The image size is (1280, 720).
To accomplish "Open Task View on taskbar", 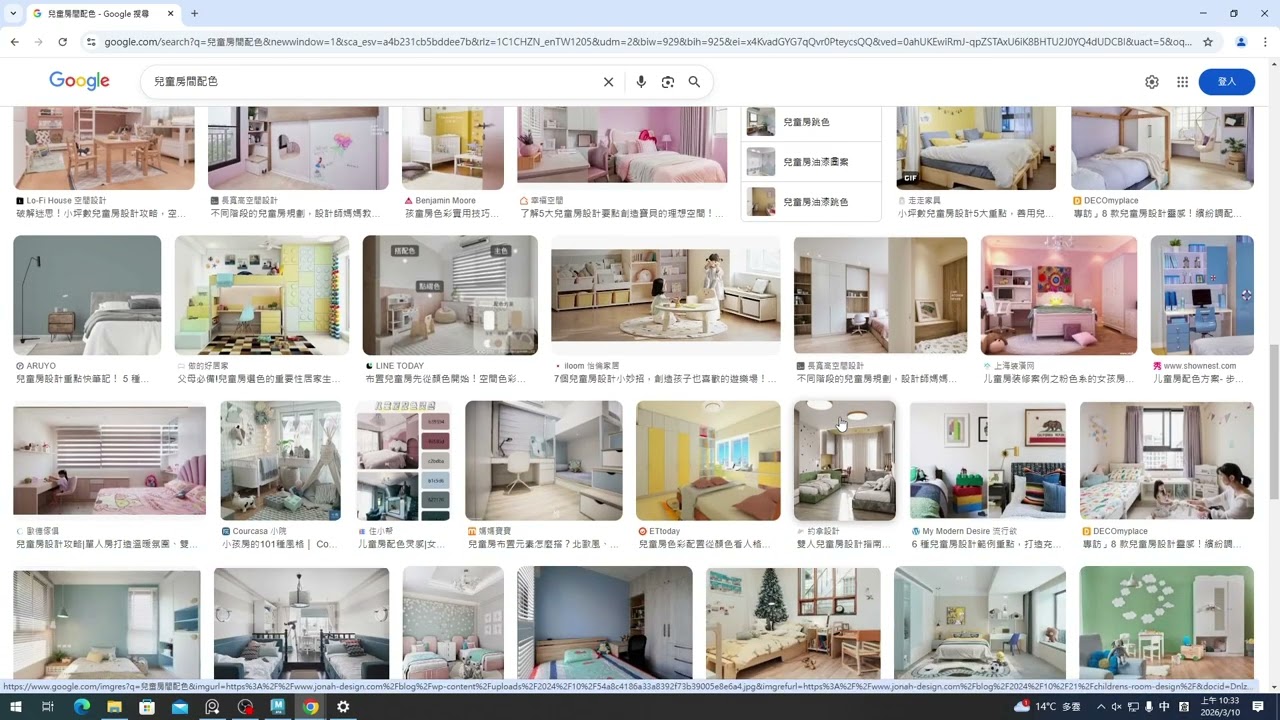I will [x=47, y=707].
